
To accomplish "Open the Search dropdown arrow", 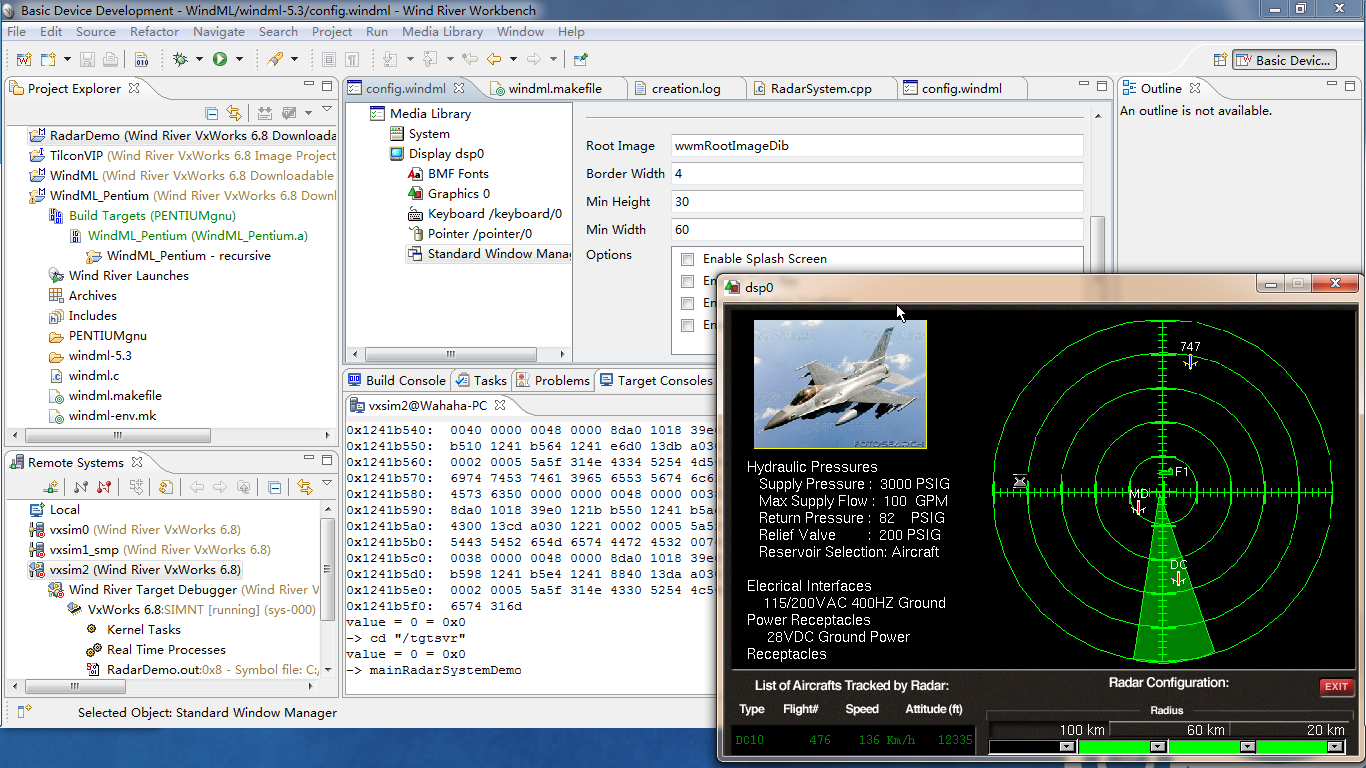I will [x=293, y=59].
